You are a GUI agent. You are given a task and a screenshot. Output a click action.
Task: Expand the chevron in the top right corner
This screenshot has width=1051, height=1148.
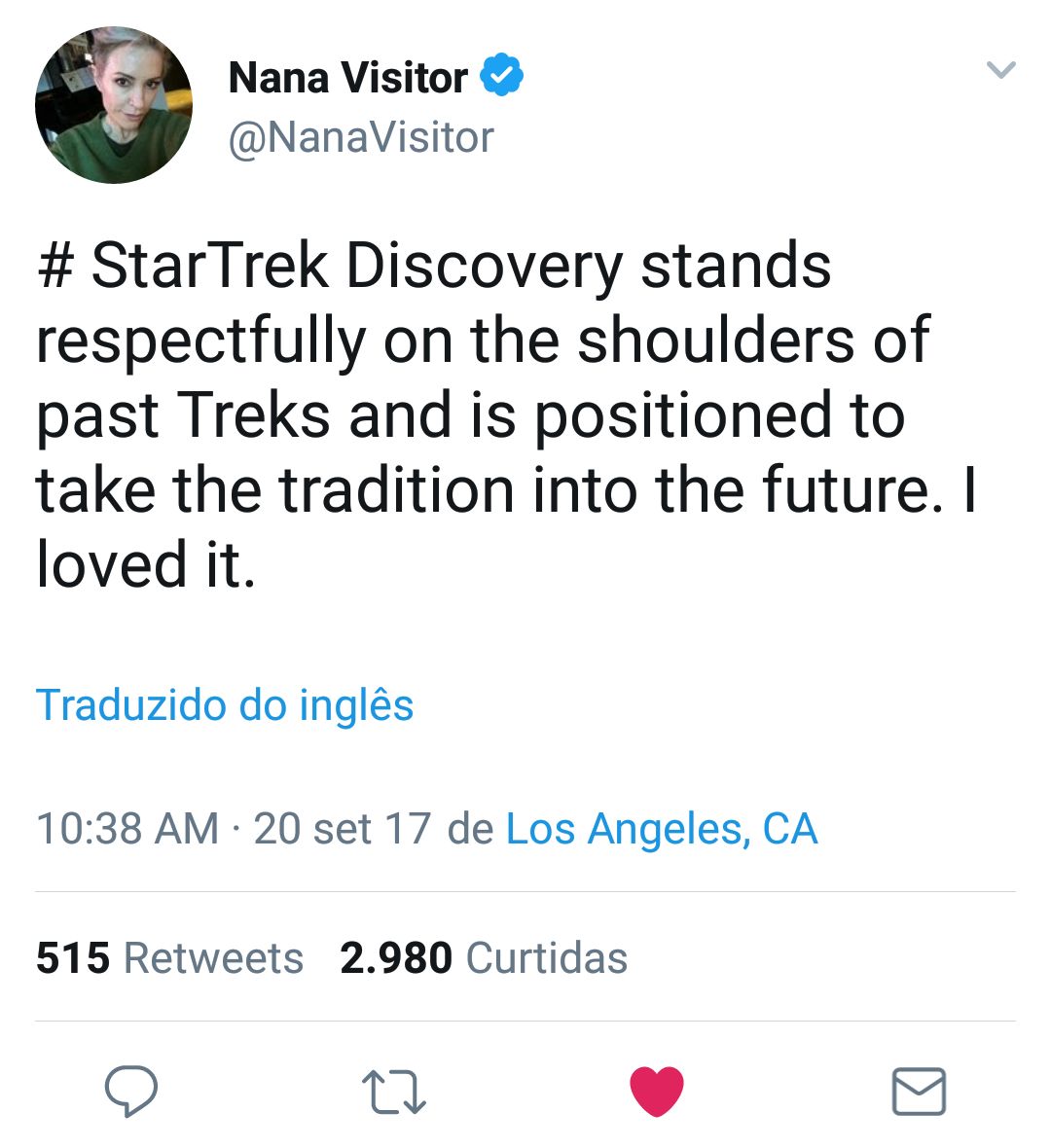(1000, 68)
